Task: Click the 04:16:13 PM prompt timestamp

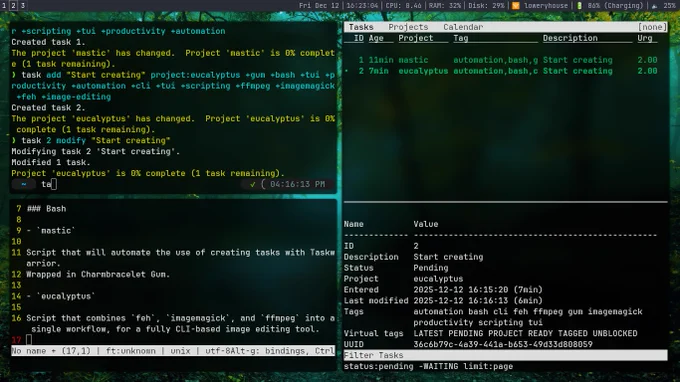Action: (x=297, y=184)
